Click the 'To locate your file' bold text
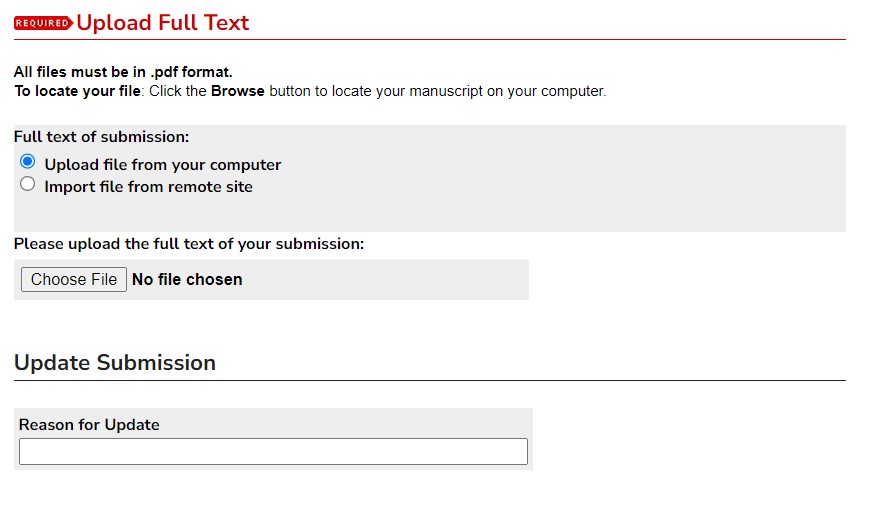This screenshot has width=875, height=511. tap(77, 91)
